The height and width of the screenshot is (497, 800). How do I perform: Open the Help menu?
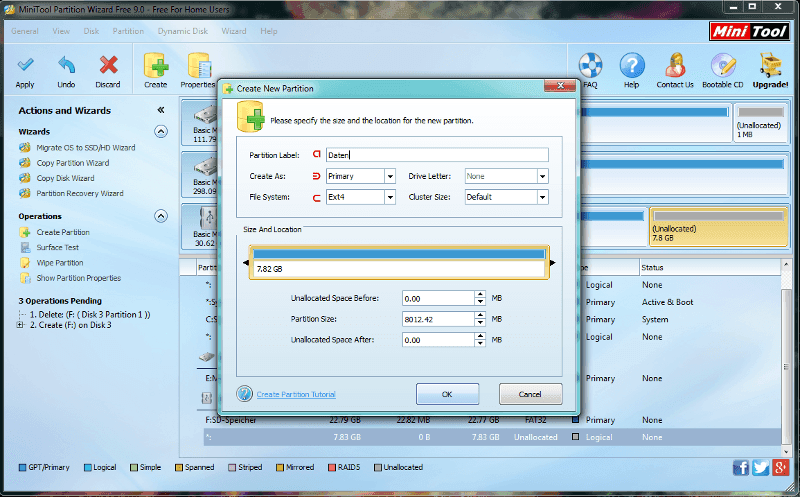click(269, 31)
